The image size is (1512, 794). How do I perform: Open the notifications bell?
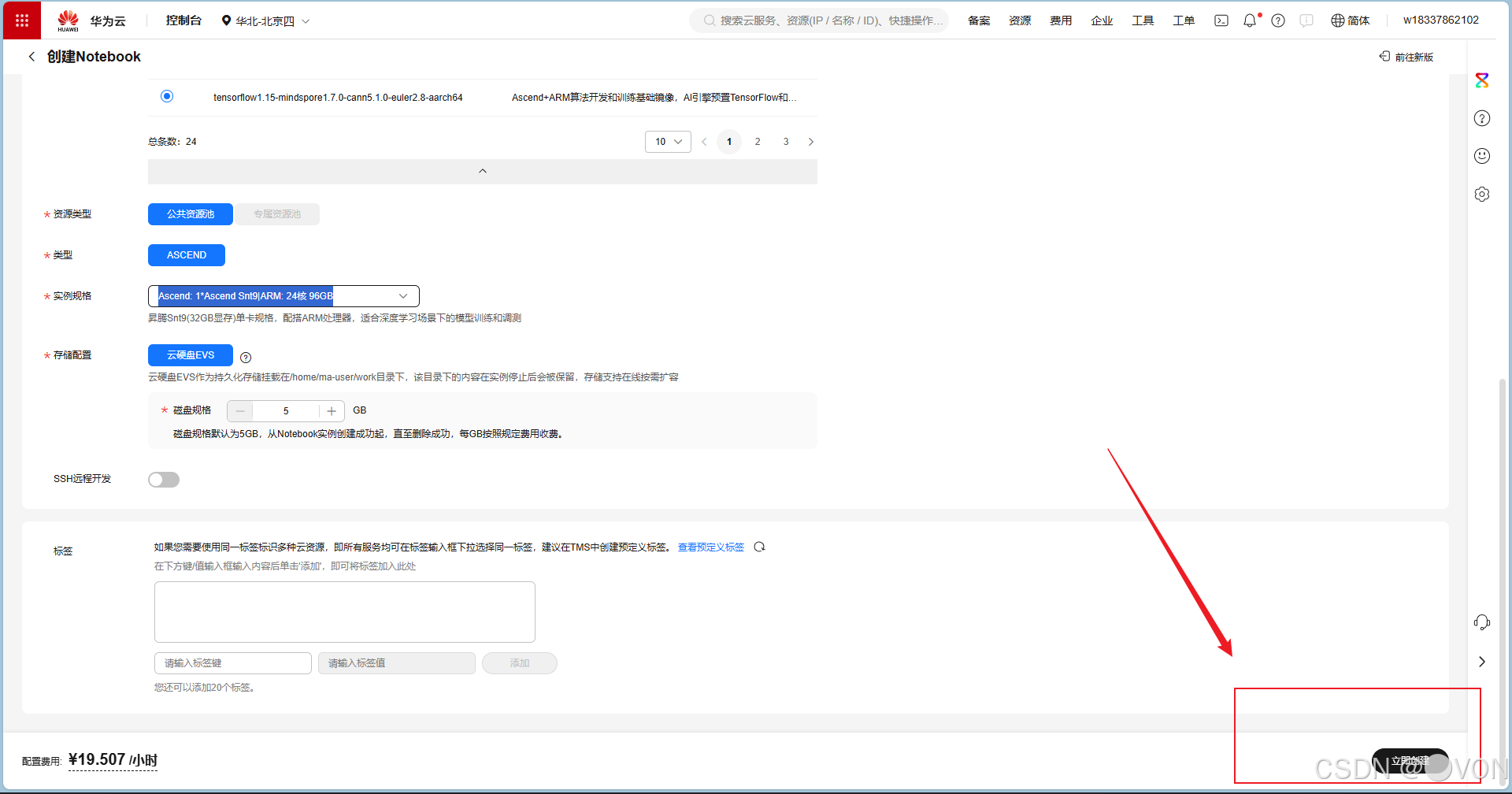point(1250,20)
